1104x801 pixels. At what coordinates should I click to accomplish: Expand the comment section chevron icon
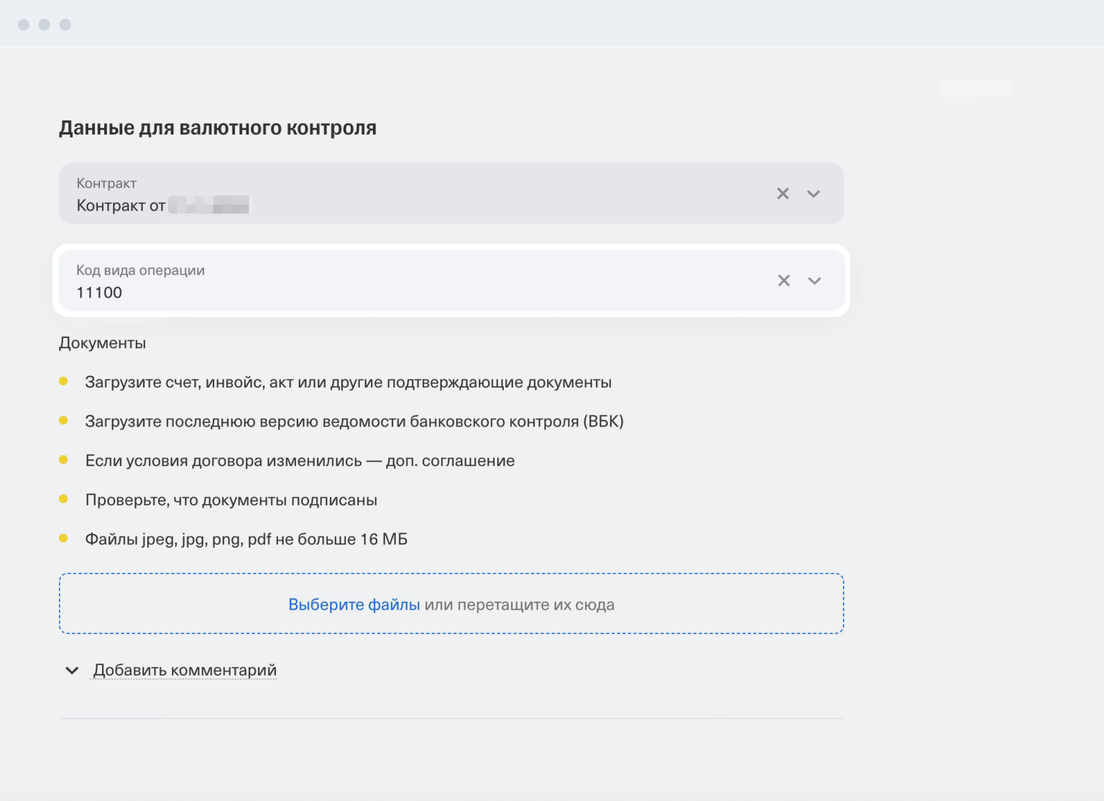coord(72,670)
